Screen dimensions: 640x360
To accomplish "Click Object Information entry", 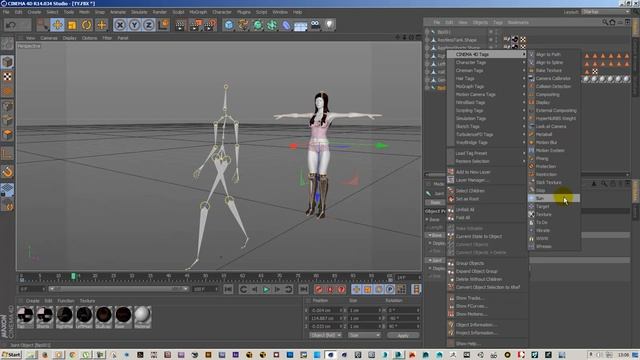I will 487,325.
